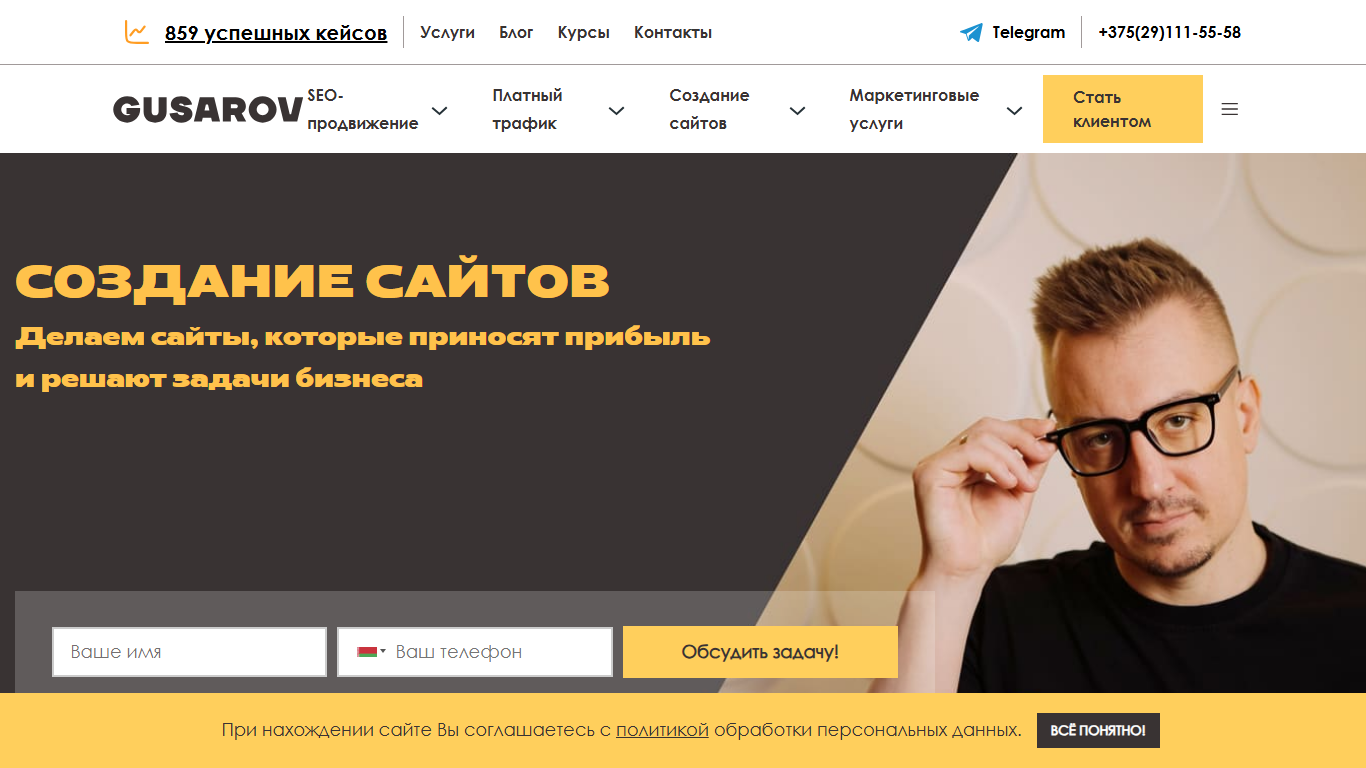
Task: Open the политикой privacy policy link
Action: click(662, 730)
